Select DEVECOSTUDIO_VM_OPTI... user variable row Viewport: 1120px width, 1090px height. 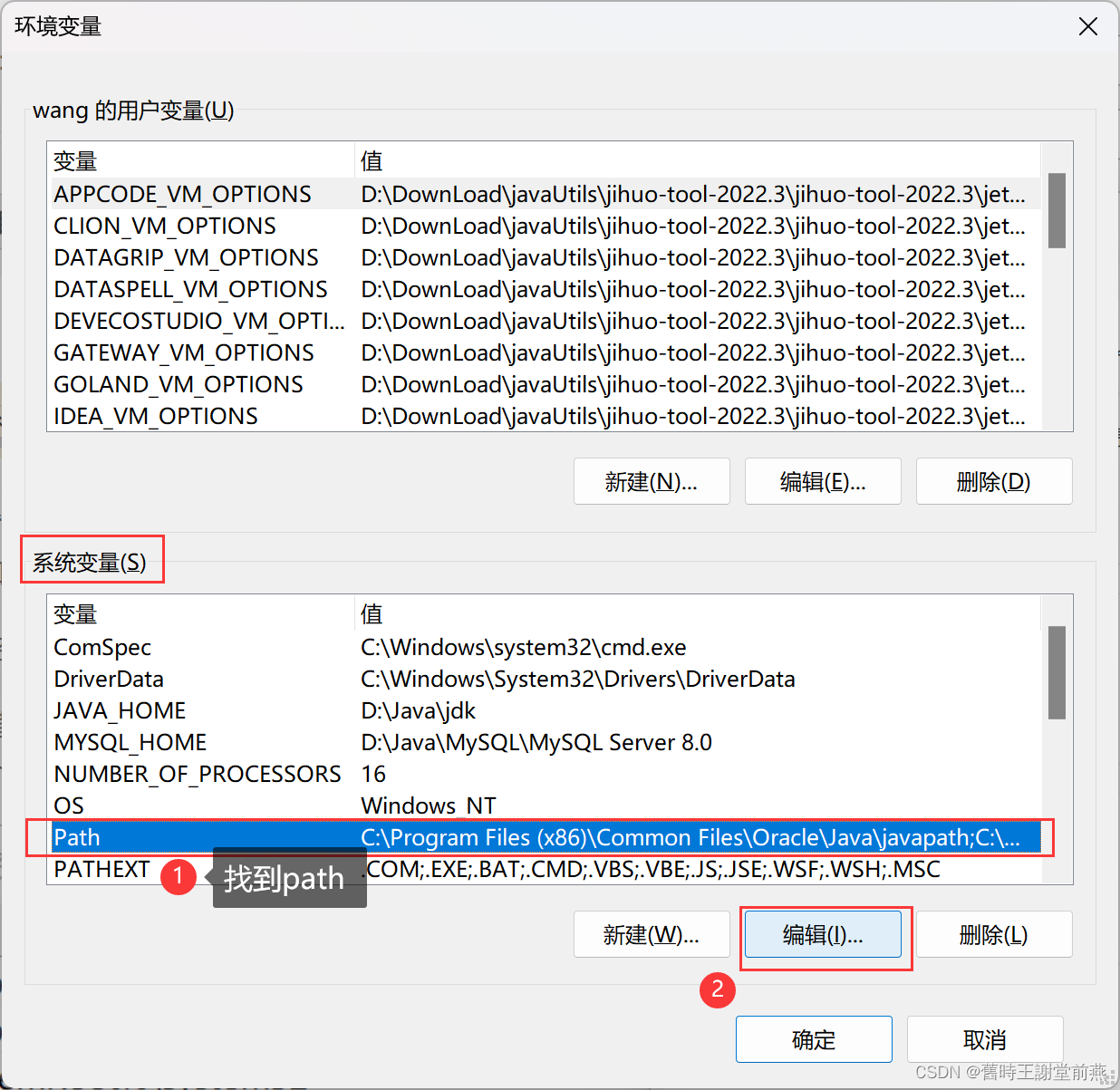[546, 321]
